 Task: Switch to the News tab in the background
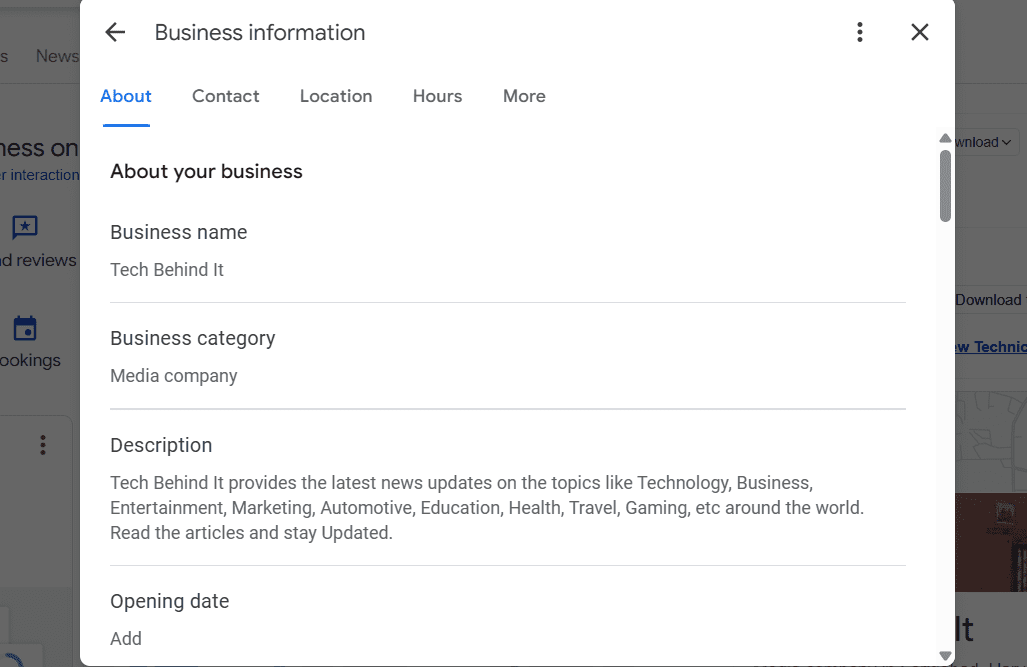[x=57, y=56]
